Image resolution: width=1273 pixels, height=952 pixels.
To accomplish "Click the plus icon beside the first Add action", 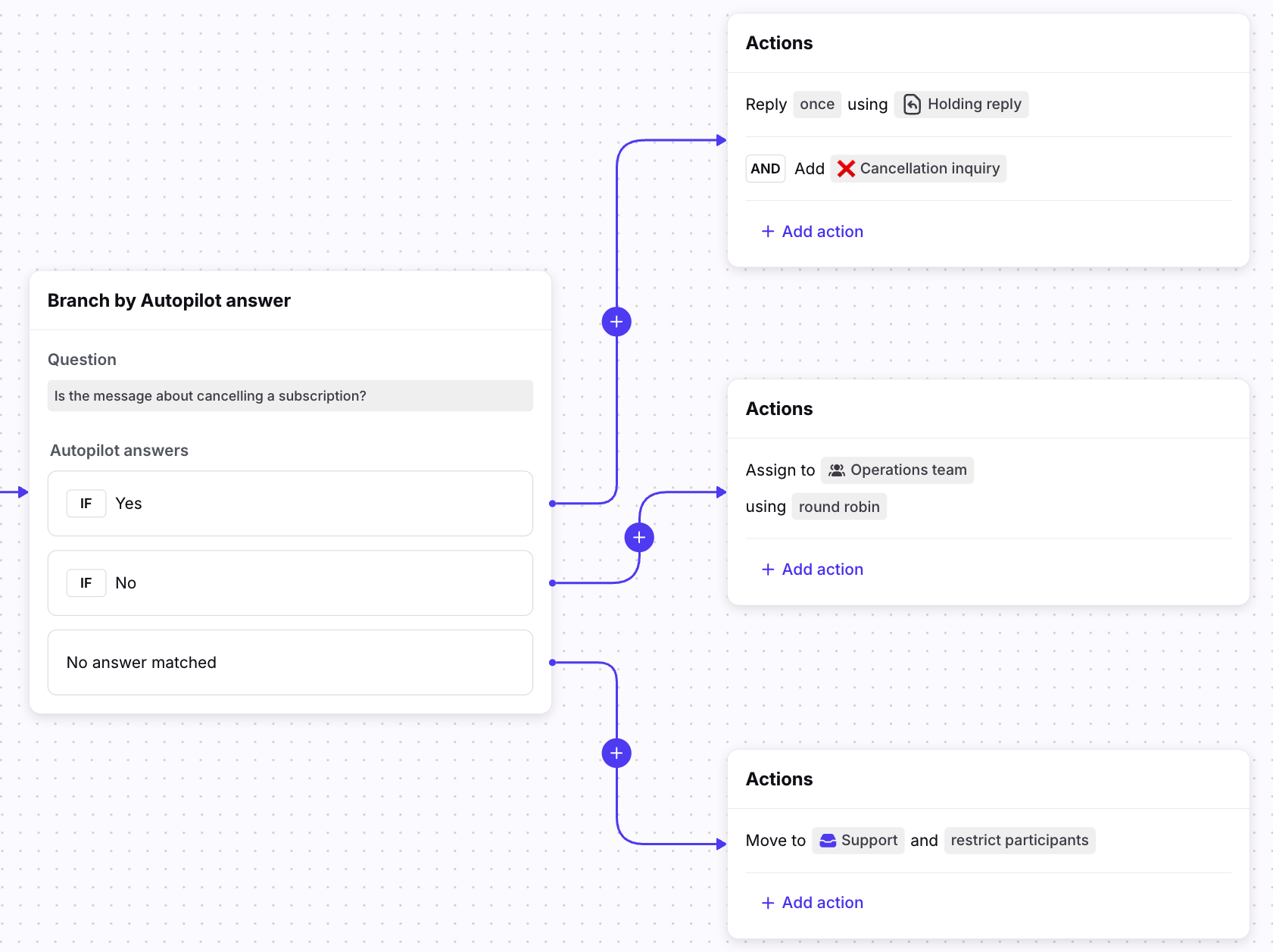I will [x=768, y=232].
